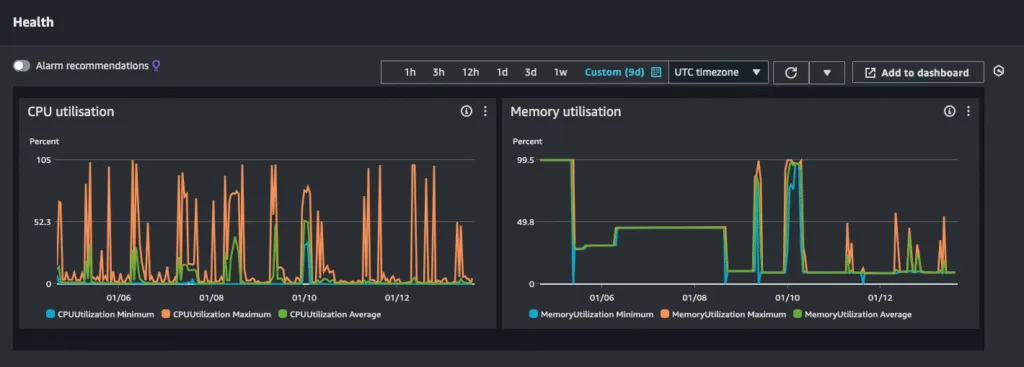Click MemoryUtilization Average legend swatch
The height and width of the screenshot is (367, 1024).
pyautogui.click(x=797, y=314)
